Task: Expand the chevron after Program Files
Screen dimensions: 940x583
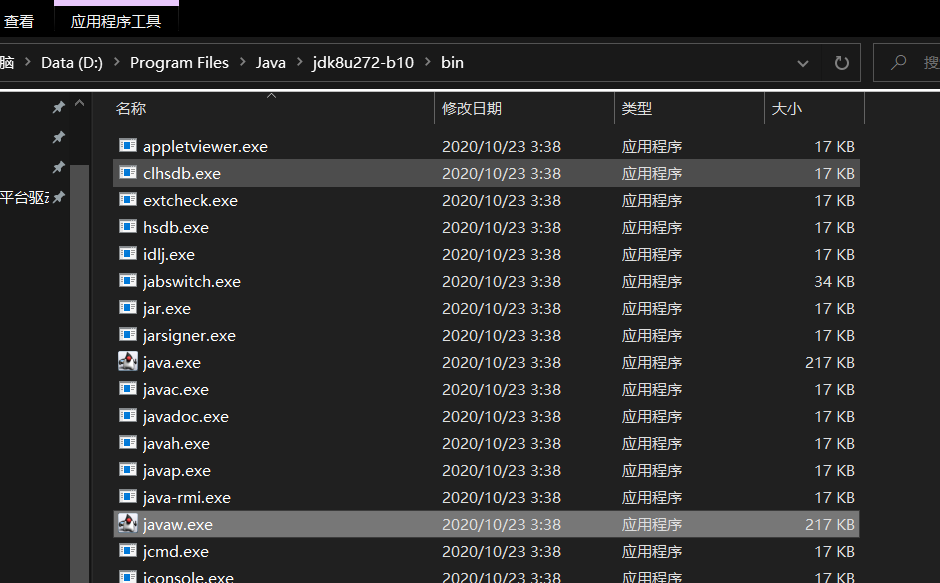Action: (243, 62)
